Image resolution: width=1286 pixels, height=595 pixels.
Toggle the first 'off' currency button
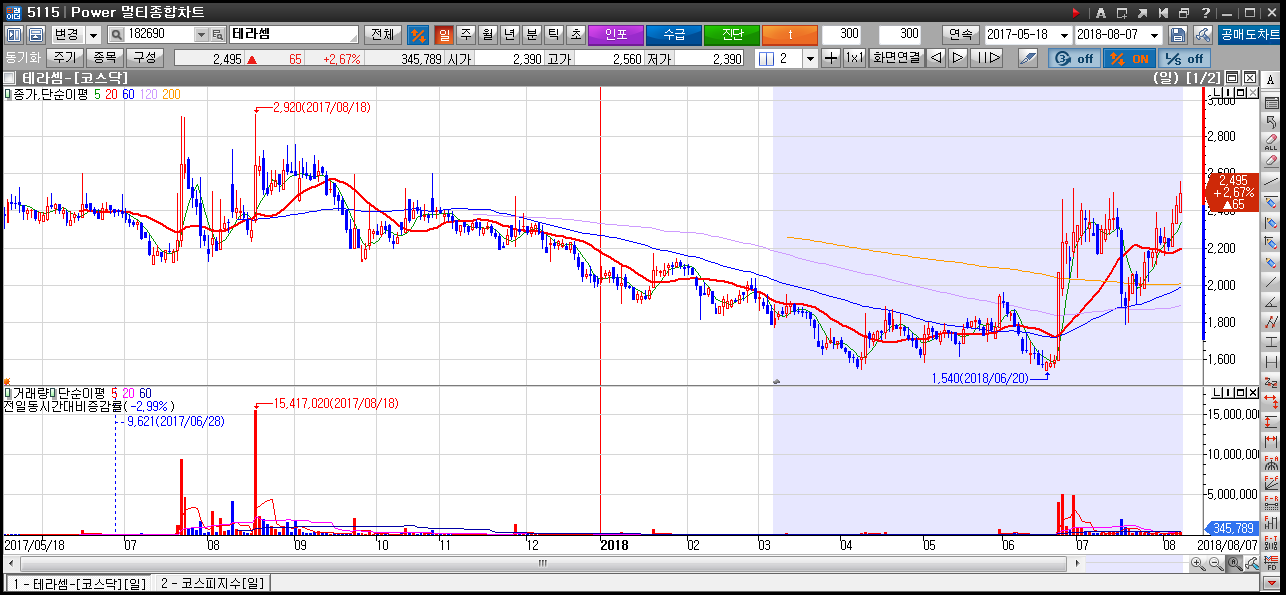pos(1073,58)
